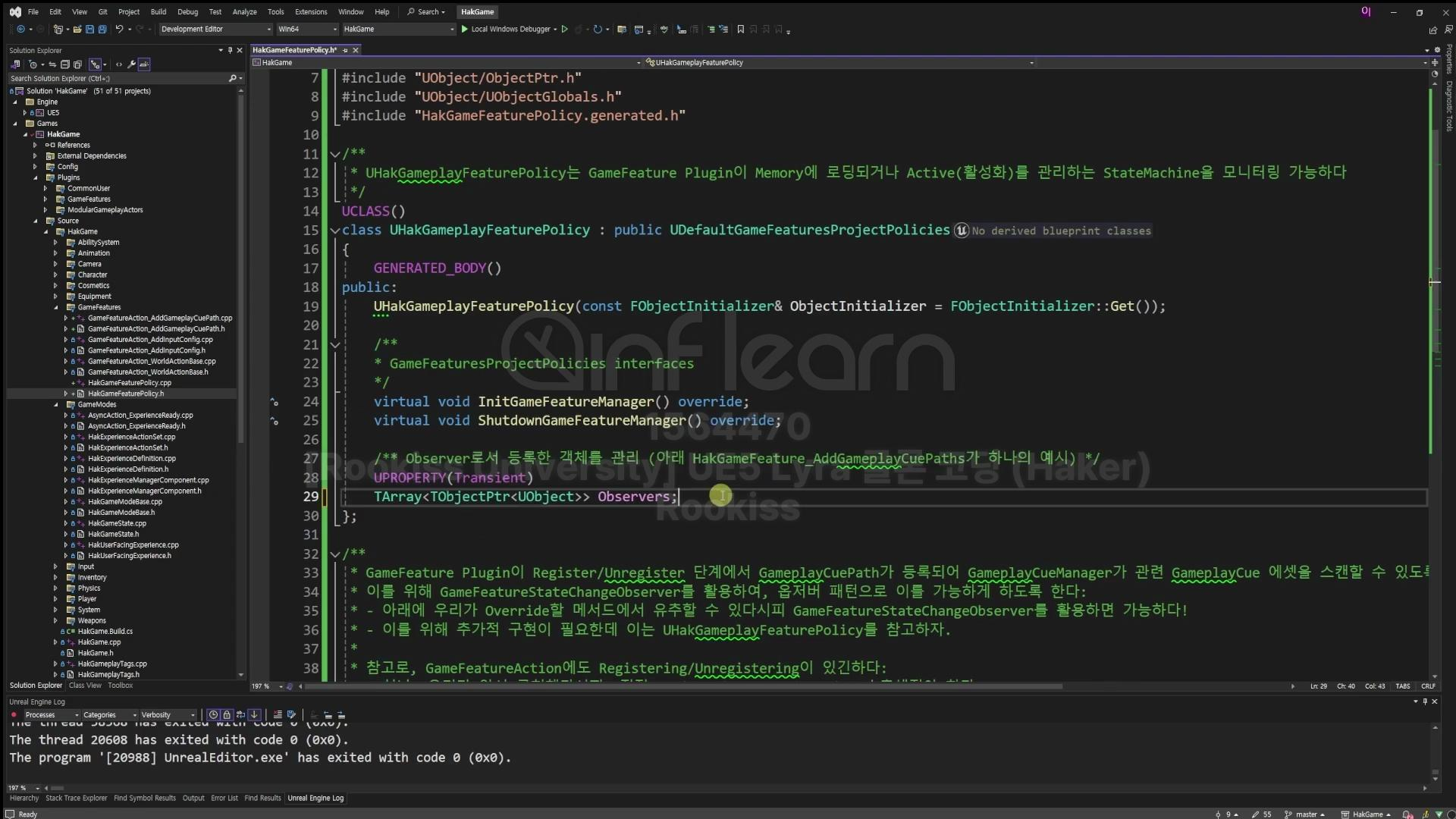Click the Collapse All icon in Solution Explorer
The height and width of the screenshot is (819, 1456).
pos(65,64)
